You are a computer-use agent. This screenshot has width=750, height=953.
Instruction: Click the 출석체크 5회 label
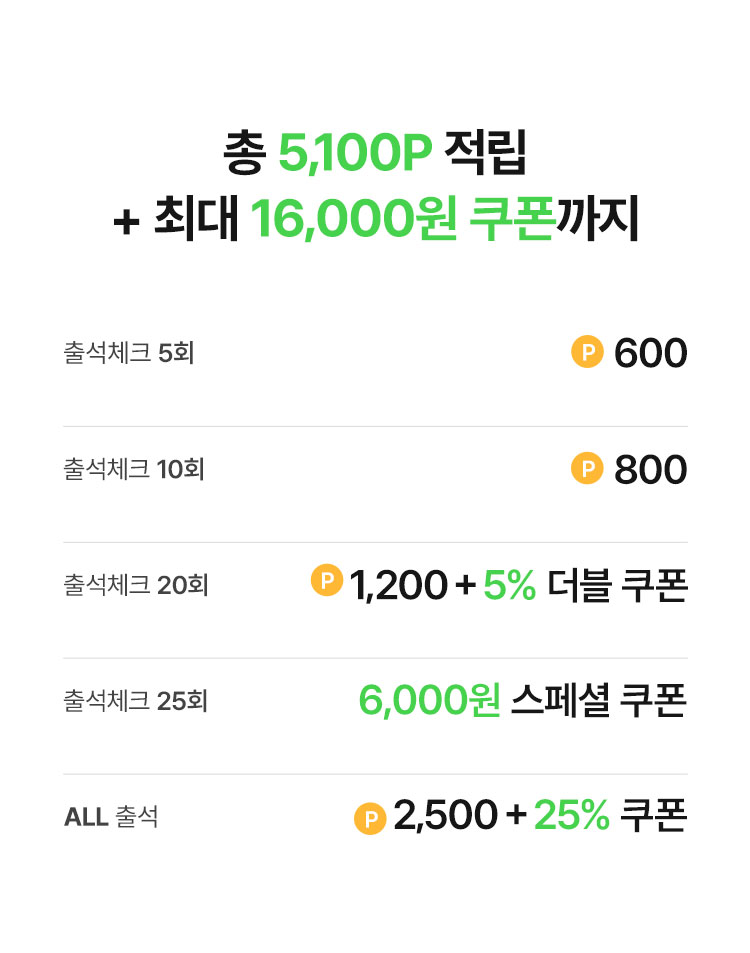(x=128, y=353)
